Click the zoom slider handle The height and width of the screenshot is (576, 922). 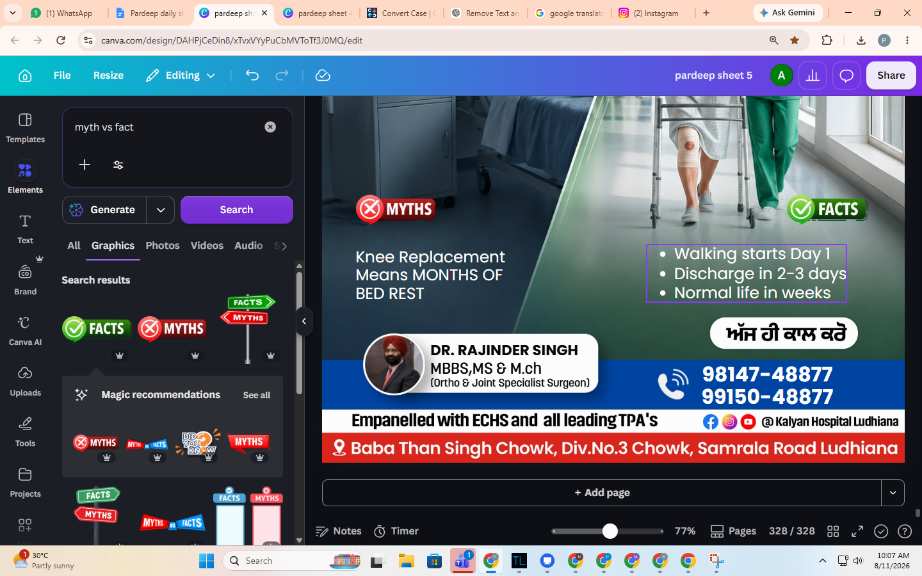610,531
